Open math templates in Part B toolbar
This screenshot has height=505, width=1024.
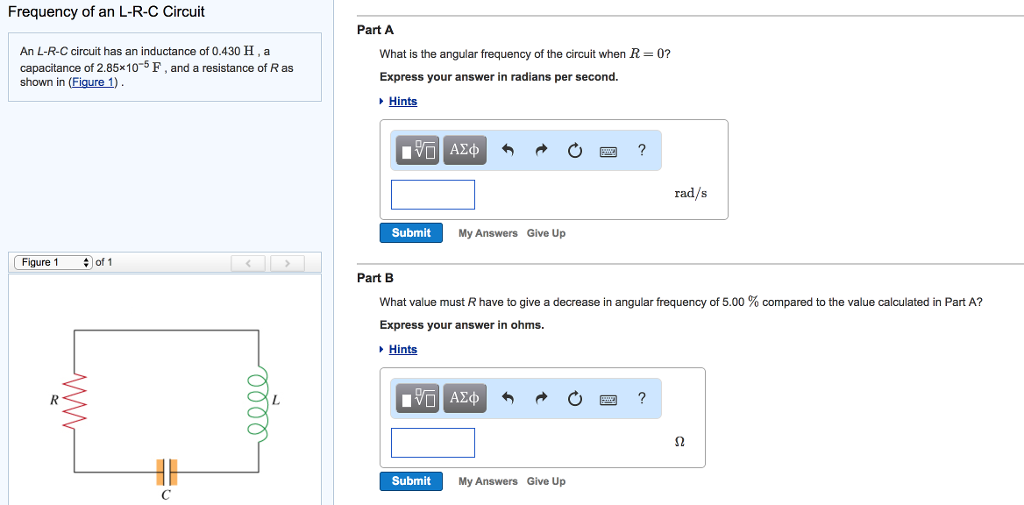(x=418, y=398)
